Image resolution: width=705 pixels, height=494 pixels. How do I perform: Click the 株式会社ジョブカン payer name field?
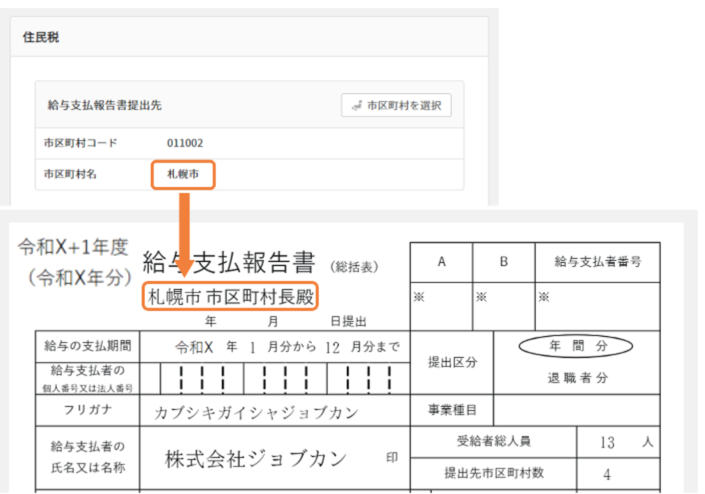[256, 459]
